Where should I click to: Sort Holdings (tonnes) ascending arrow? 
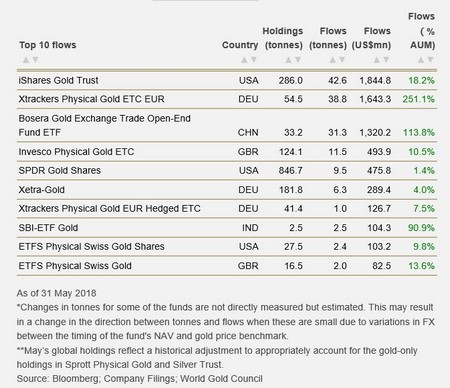point(289,60)
